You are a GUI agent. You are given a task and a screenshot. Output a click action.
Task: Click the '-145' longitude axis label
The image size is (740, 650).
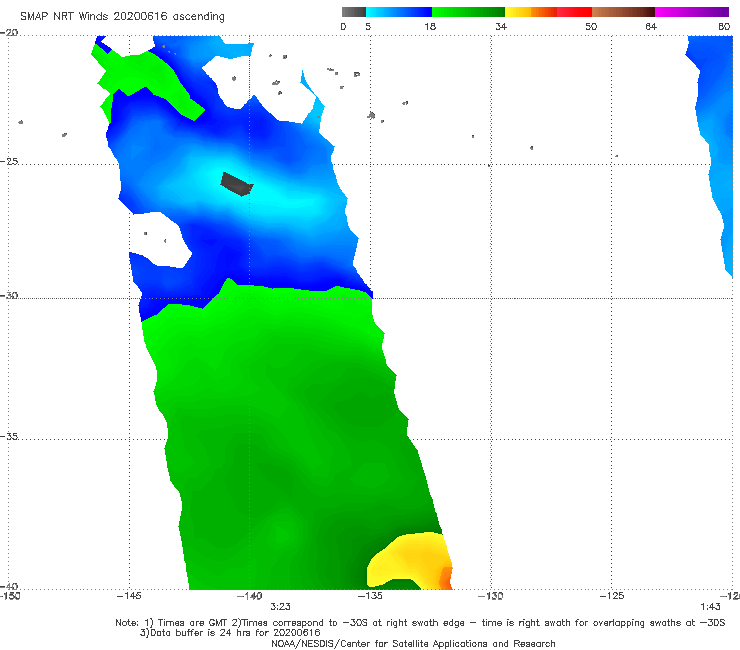[x=129, y=596]
